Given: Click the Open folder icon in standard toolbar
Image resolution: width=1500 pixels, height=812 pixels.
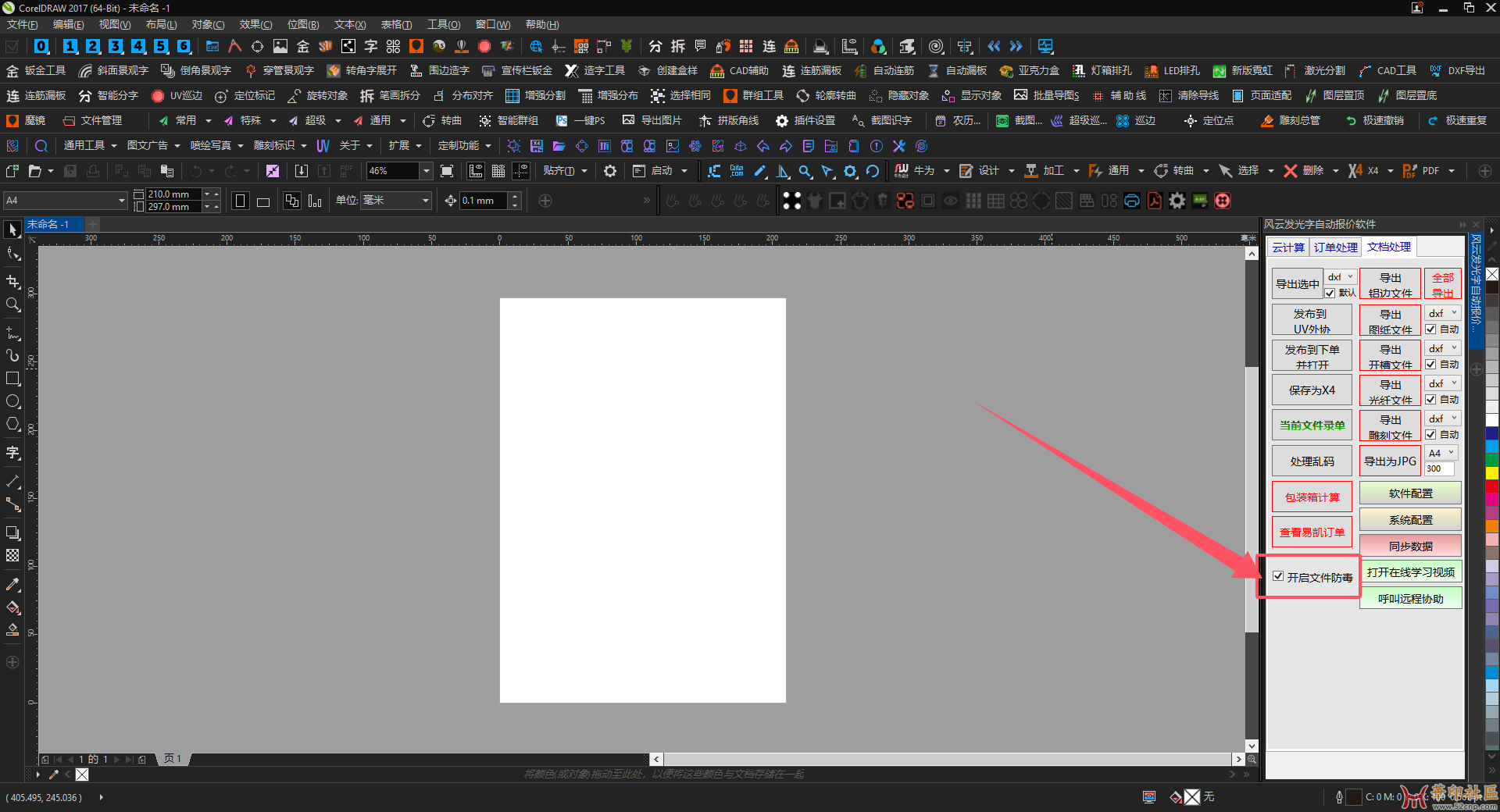Looking at the screenshot, I should click(34, 171).
